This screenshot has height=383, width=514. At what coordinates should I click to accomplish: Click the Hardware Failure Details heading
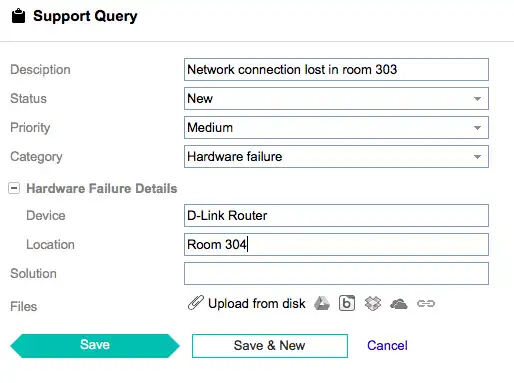coord(102,188)
